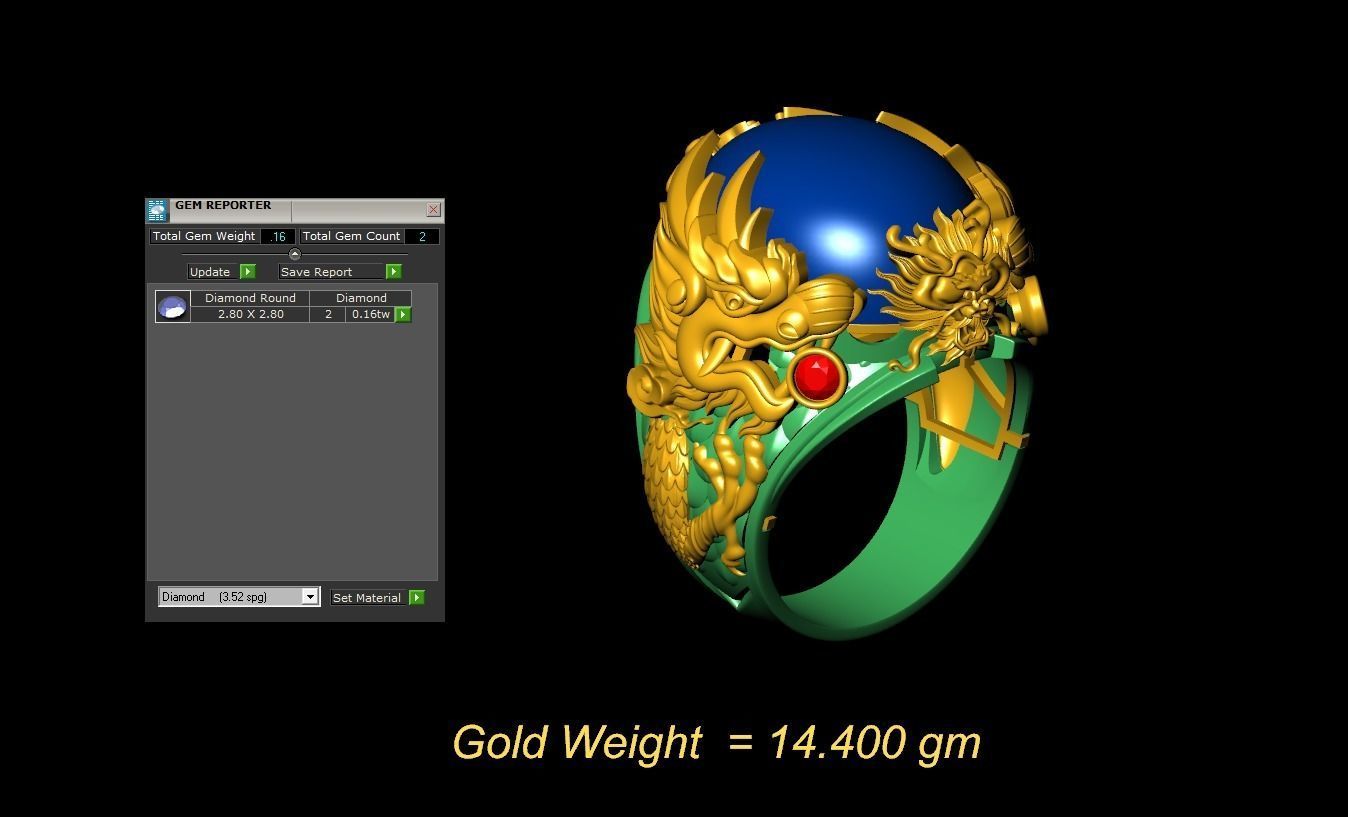Click the Update button label
This screenshot has height=817, width=1348.
coord(210,272)
